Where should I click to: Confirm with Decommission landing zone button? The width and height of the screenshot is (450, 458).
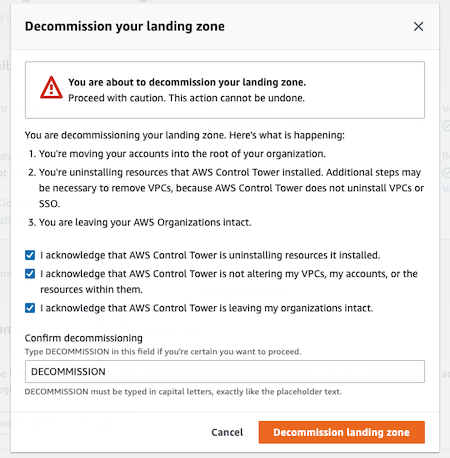342,432
